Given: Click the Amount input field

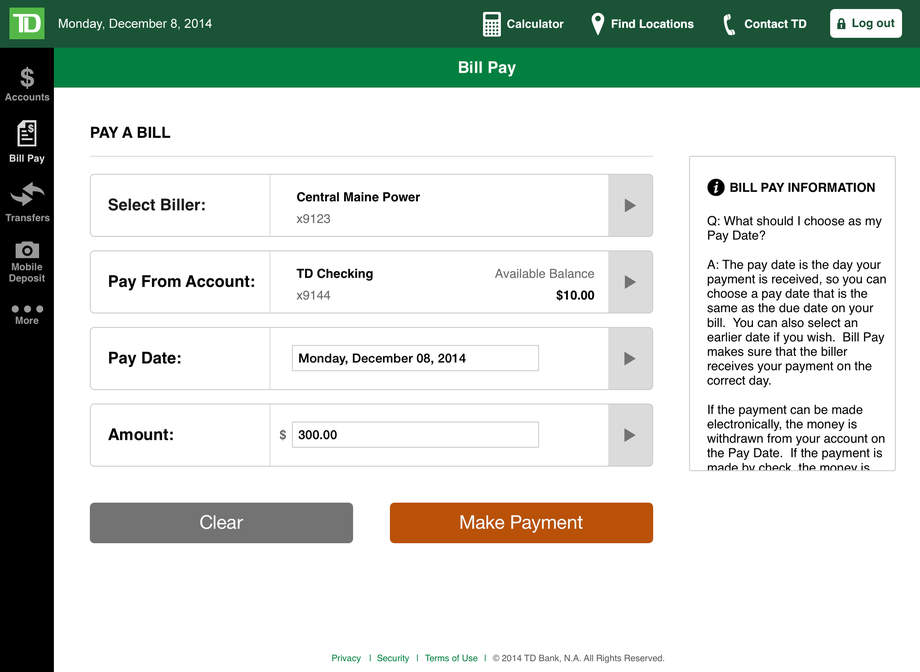Looking at the screenshot, I should (x=415, y=435).
